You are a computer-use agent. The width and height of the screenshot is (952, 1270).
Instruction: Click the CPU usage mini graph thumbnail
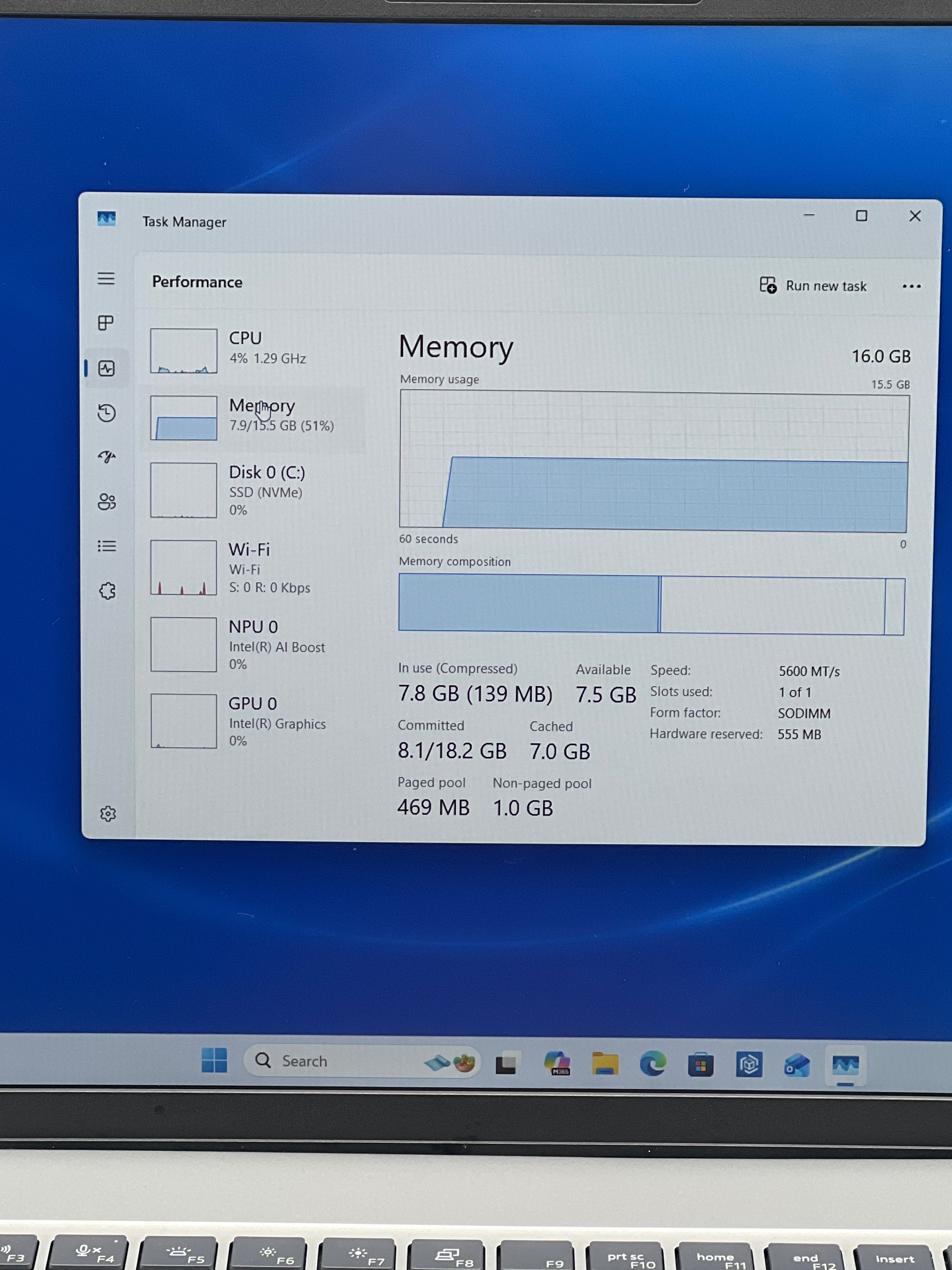point(184,351)
